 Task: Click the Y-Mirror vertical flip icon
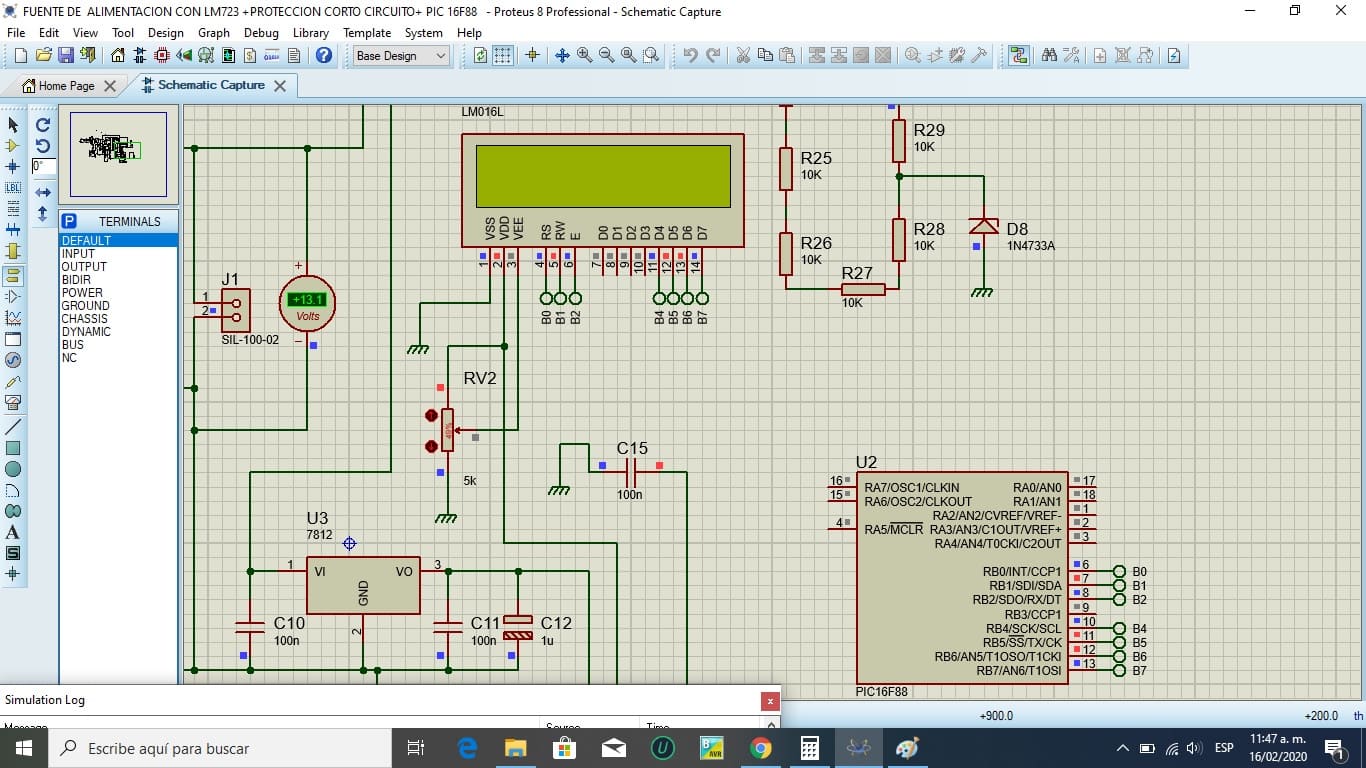point(43,213)
